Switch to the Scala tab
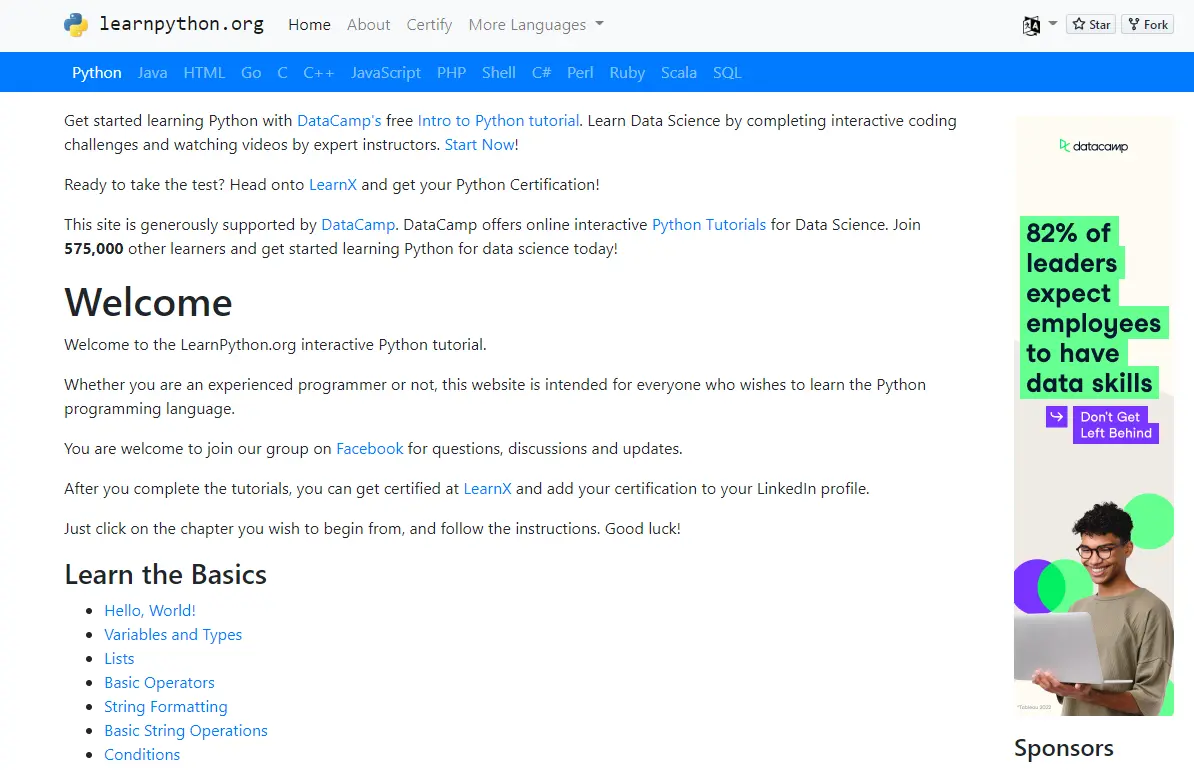 678,72
